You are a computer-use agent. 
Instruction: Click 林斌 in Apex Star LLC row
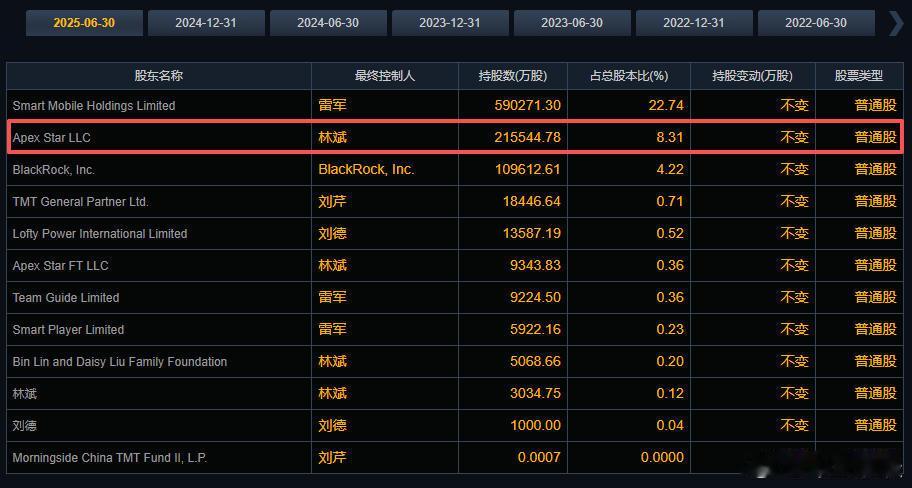coord(333,137)
